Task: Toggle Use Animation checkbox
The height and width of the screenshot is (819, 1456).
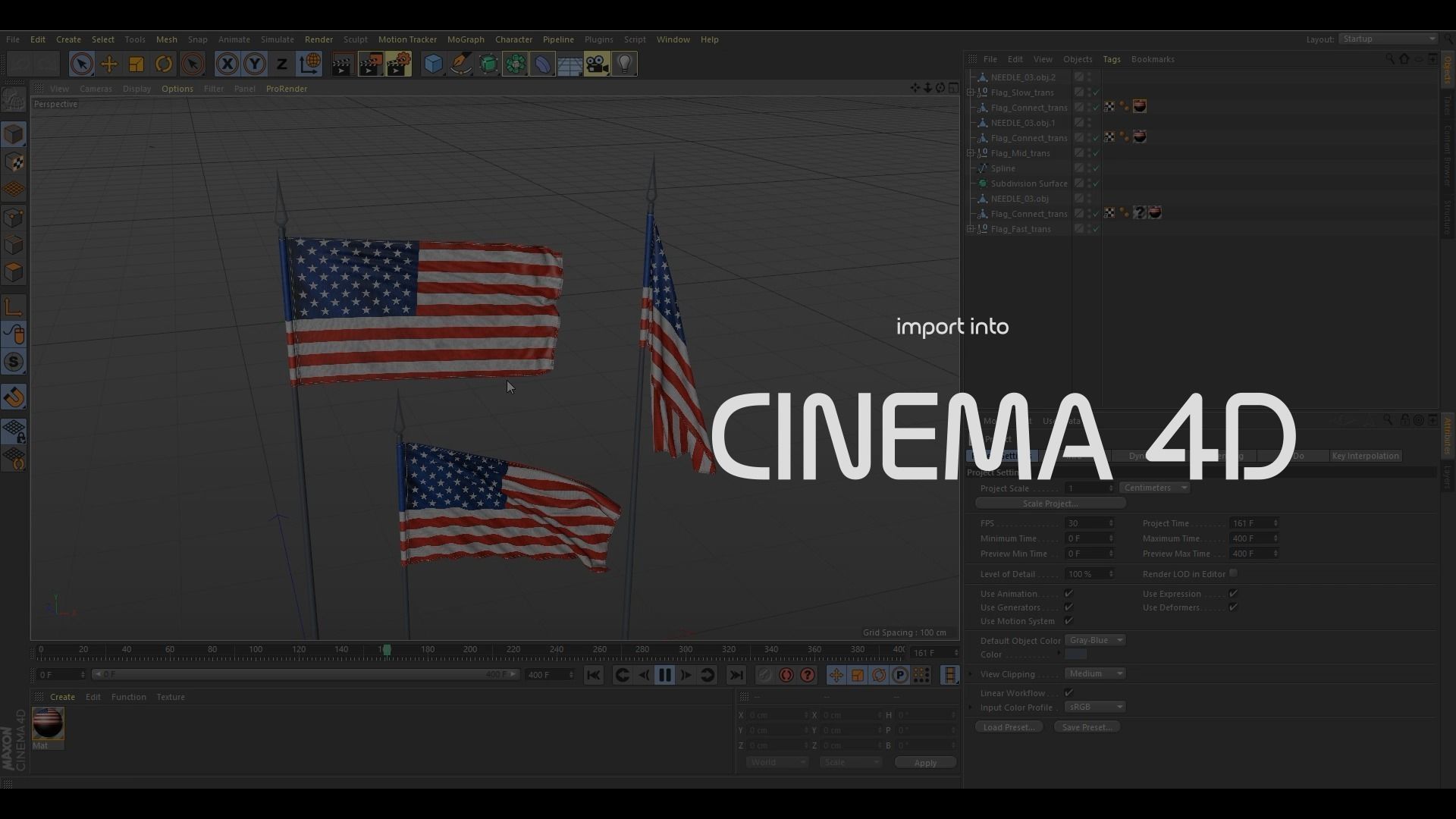Action: point(1068,594)
